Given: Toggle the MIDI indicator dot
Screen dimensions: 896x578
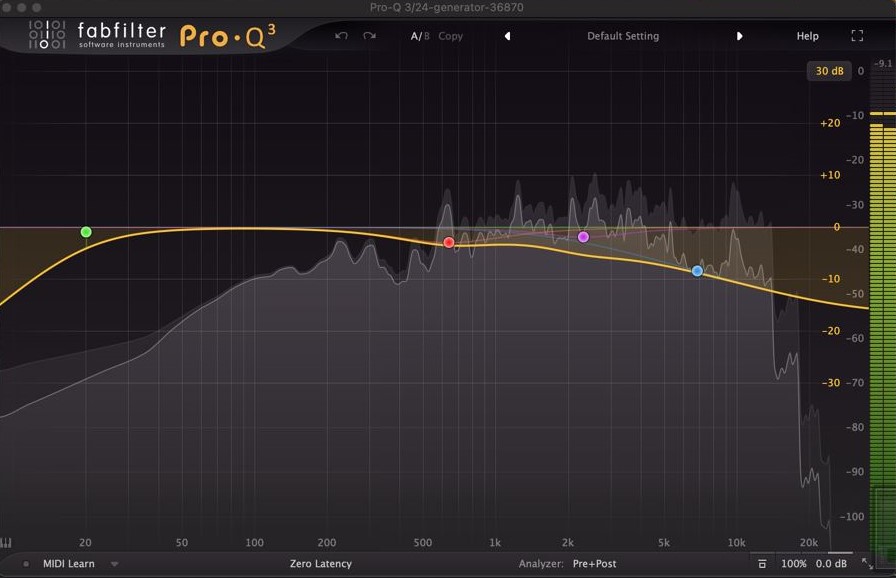Looking at the screenshot, I should point(26,564).
